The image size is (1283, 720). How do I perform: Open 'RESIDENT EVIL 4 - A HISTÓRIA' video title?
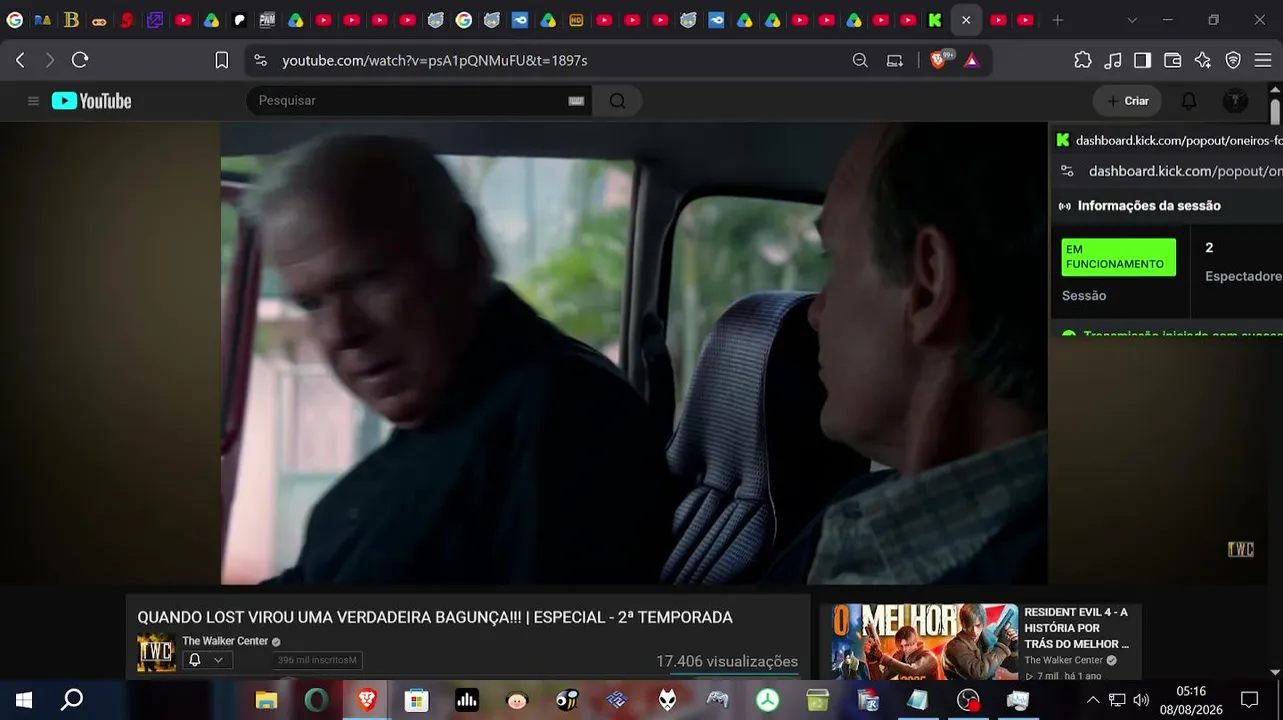click(1076, 628)
